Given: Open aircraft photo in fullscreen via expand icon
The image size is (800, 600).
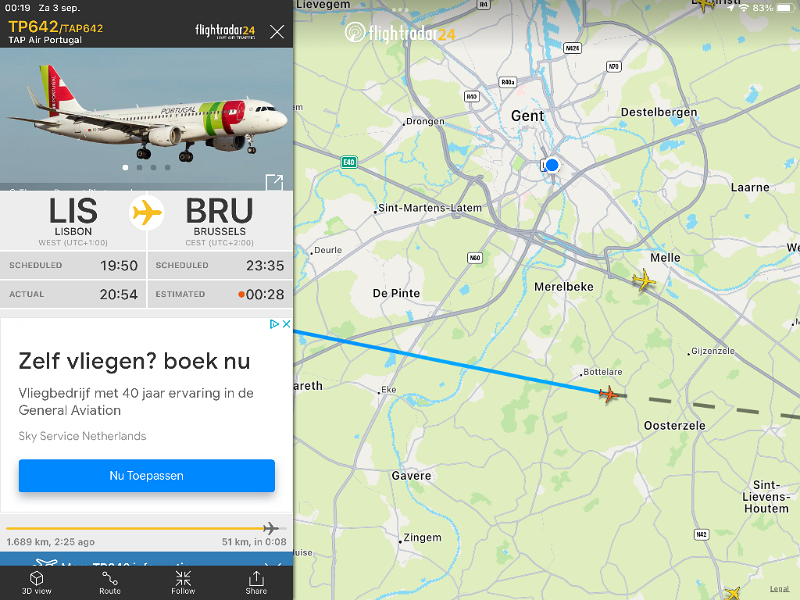Looking at the screenshot, I should (274, 182).
